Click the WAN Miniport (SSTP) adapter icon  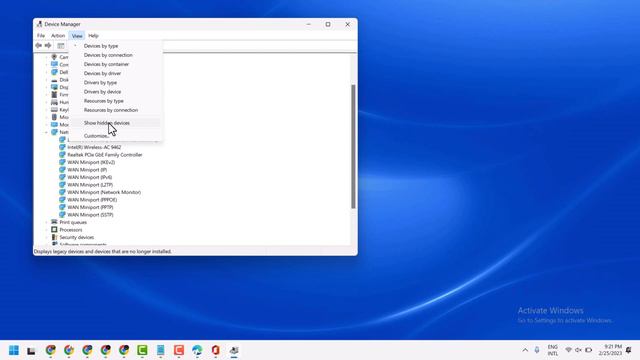tap(62, 214)
